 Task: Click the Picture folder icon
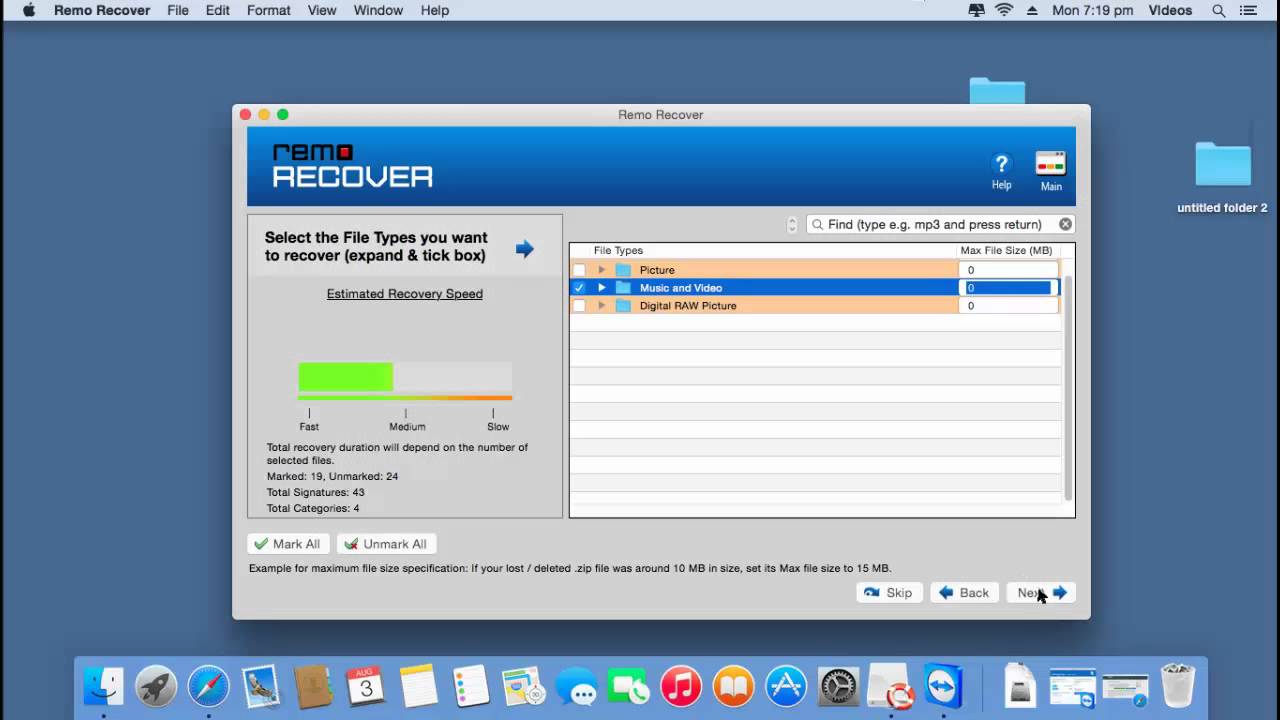click(624, 270)
